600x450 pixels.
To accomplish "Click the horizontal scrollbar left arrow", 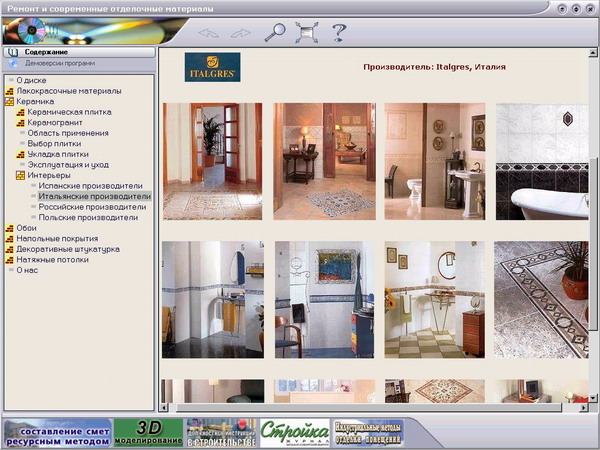I will point(164,408).
